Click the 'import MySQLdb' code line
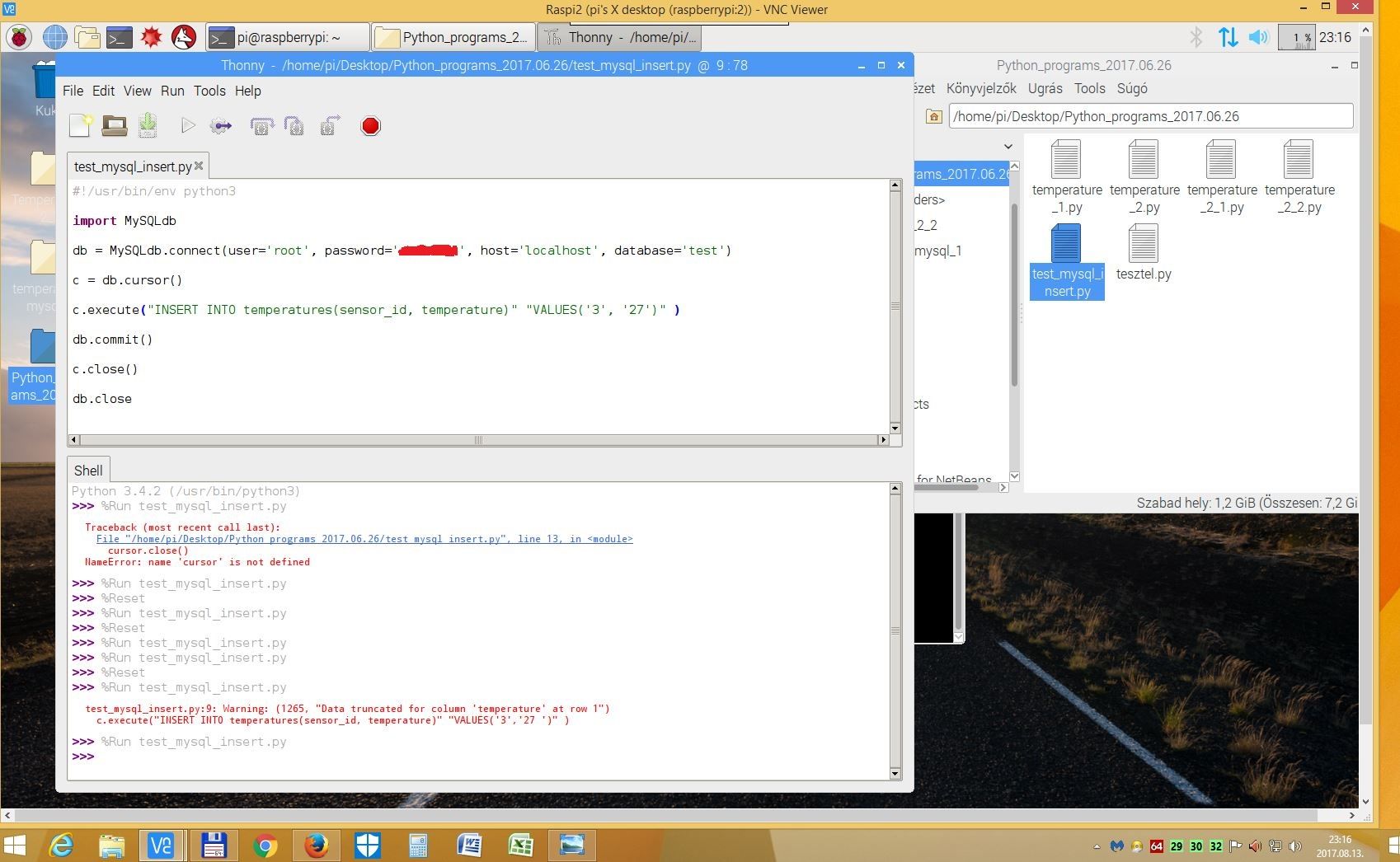 pyautogui.click(x=124, y=221)
